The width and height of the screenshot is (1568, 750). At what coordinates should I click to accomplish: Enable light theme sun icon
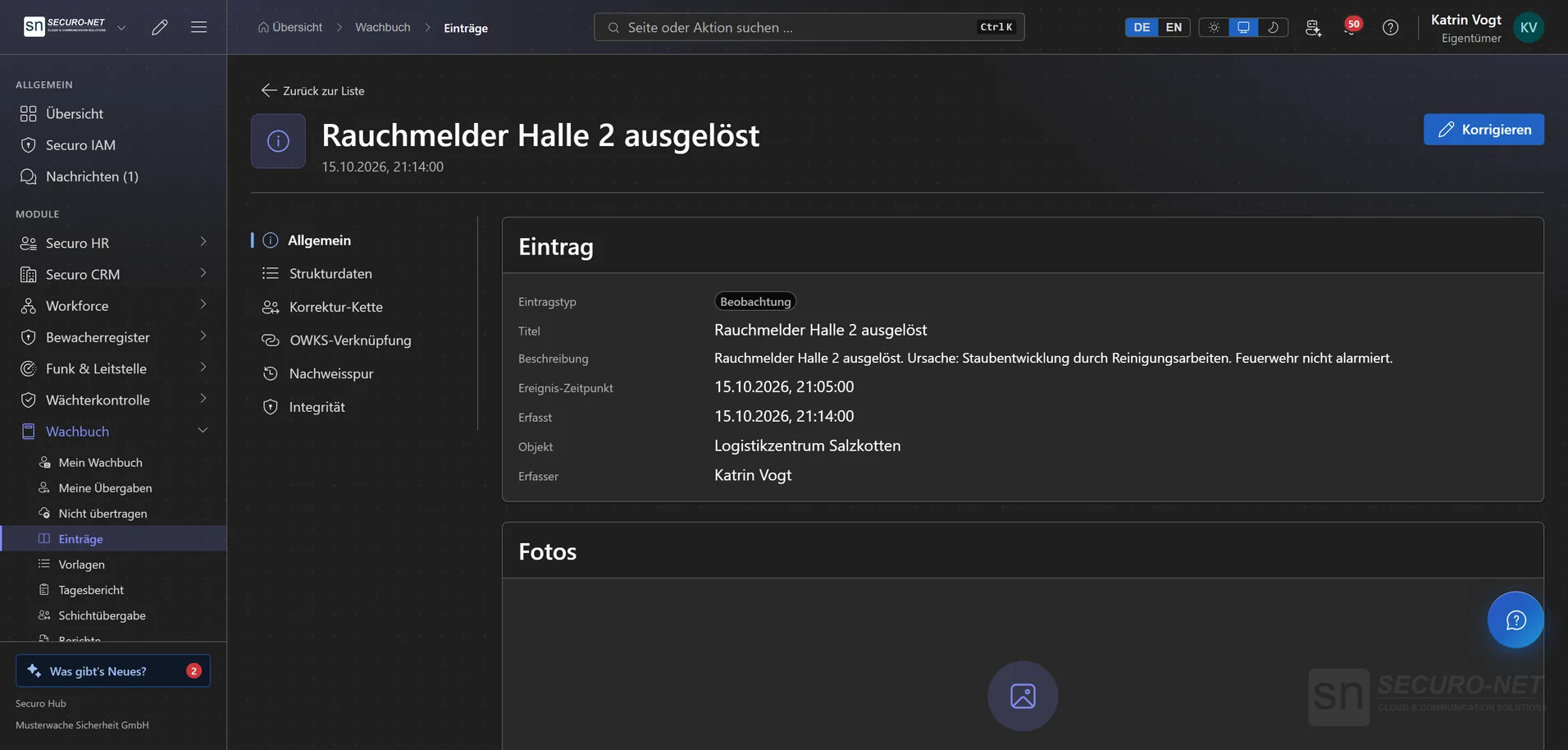[1214, 27]
